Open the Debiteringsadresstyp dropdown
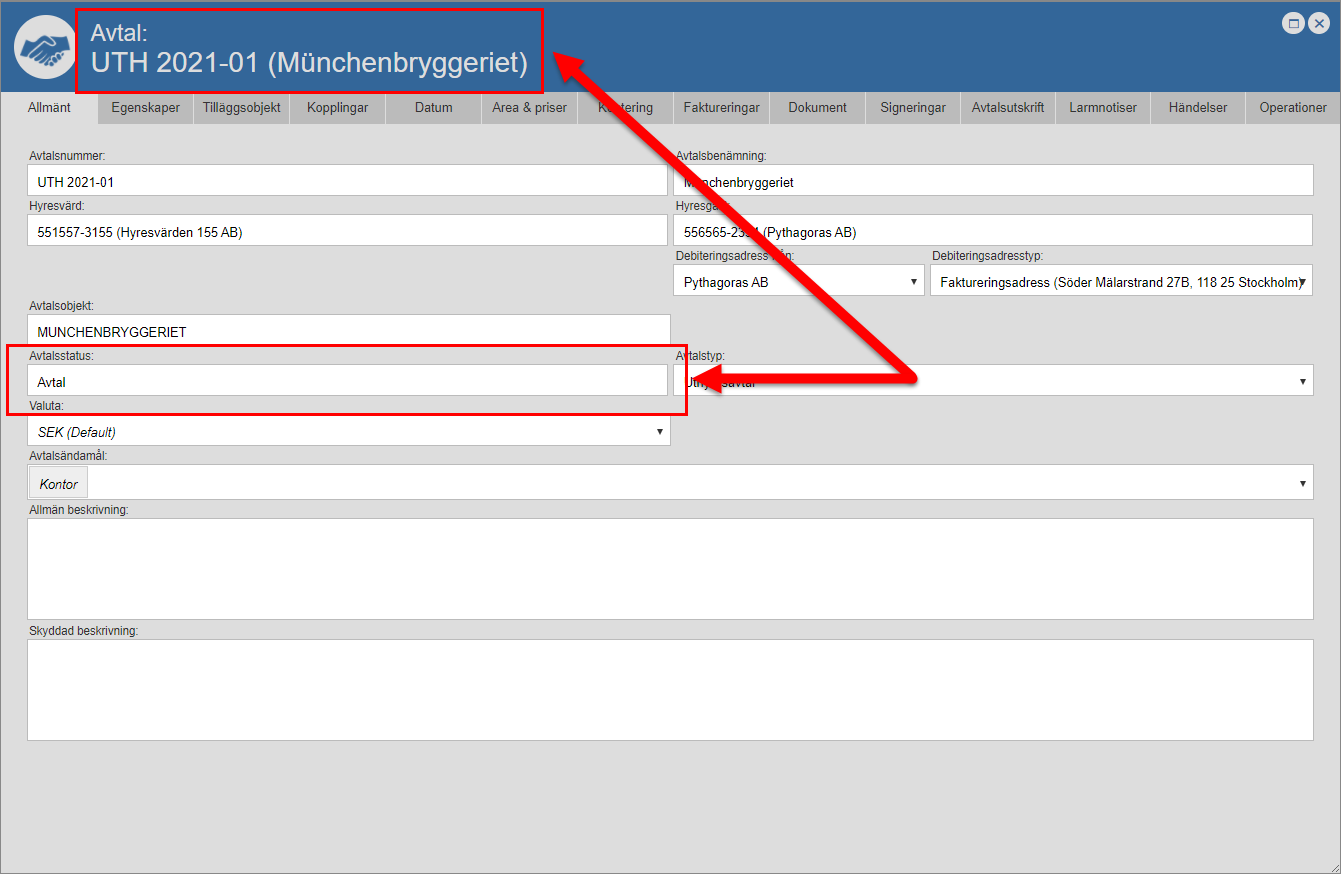Viewport: 1341px width, 874px height. pyautogui.click(x=1301, y=283)
